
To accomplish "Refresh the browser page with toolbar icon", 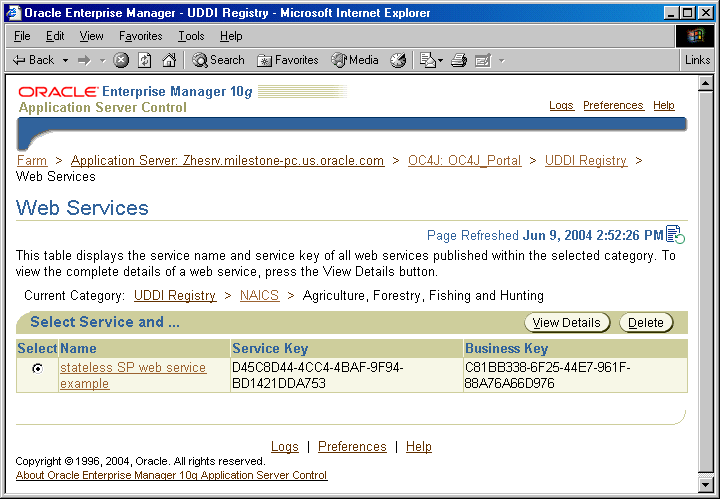I will pos(145,60).
